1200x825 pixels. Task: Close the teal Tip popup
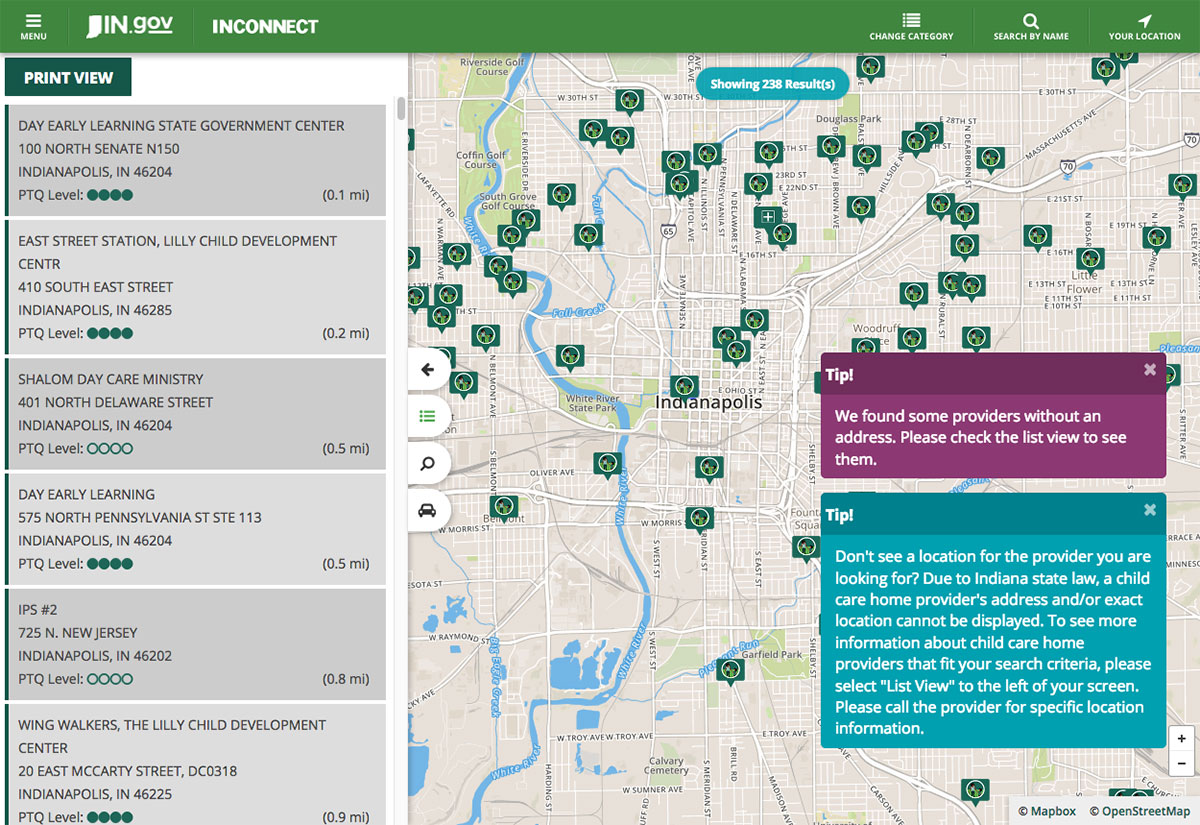1150,509
